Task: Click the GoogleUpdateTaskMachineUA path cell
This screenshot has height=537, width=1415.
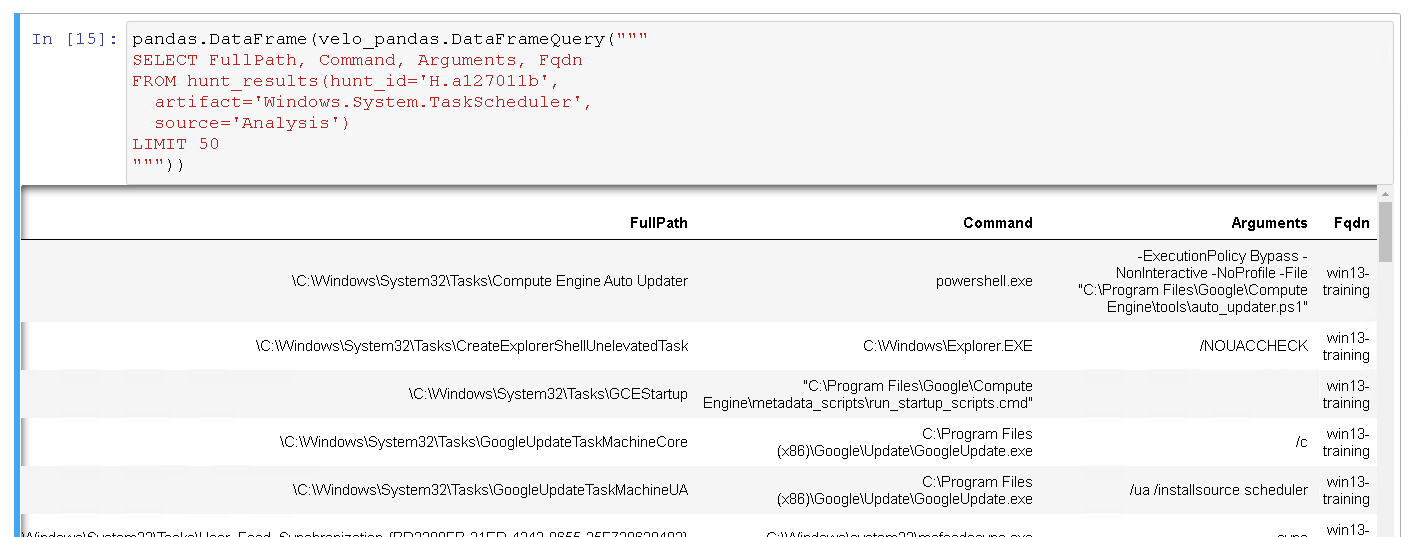Action: point(490,490)
